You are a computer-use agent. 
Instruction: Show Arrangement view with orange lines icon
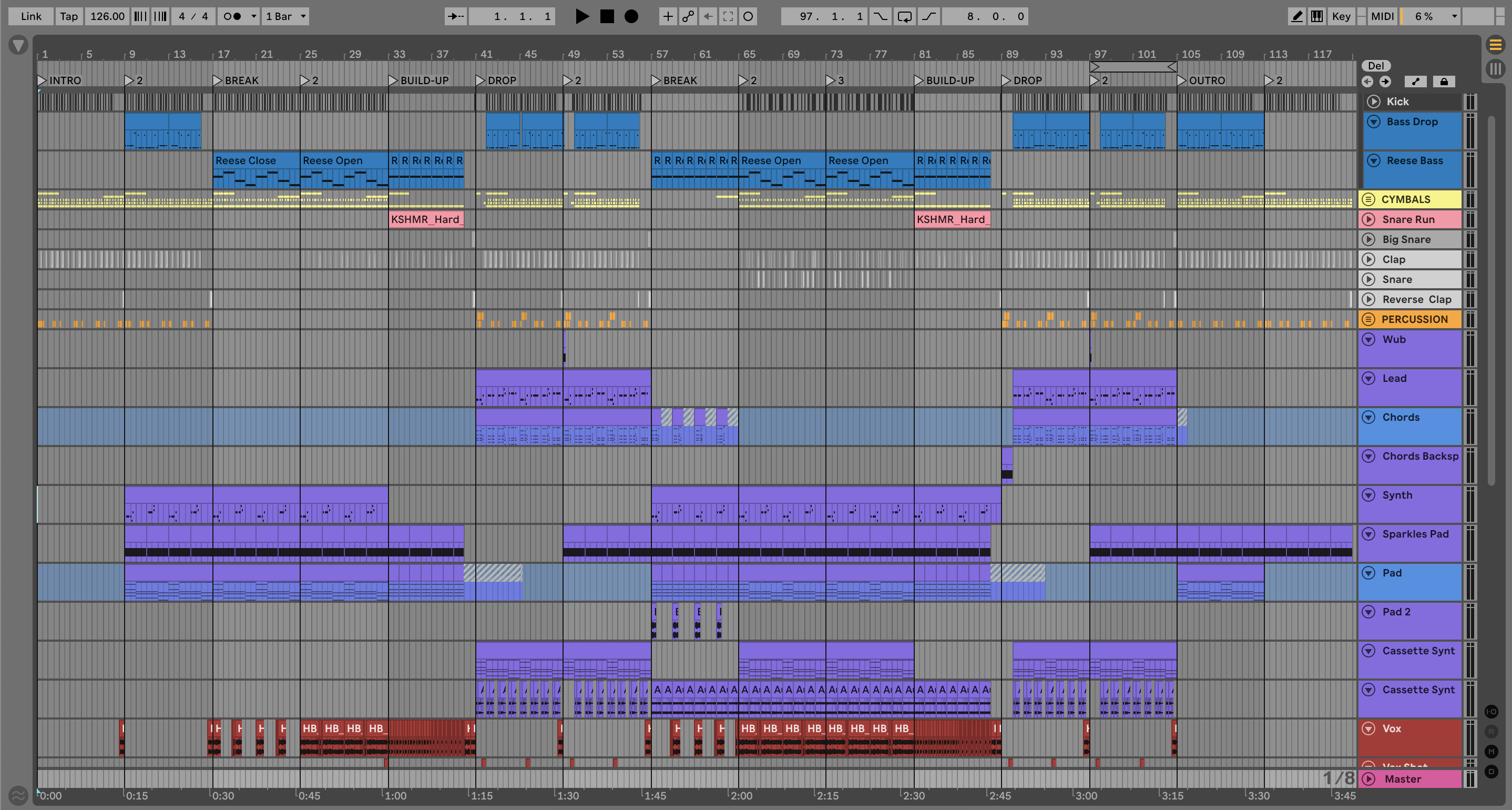click(1495, 45)
